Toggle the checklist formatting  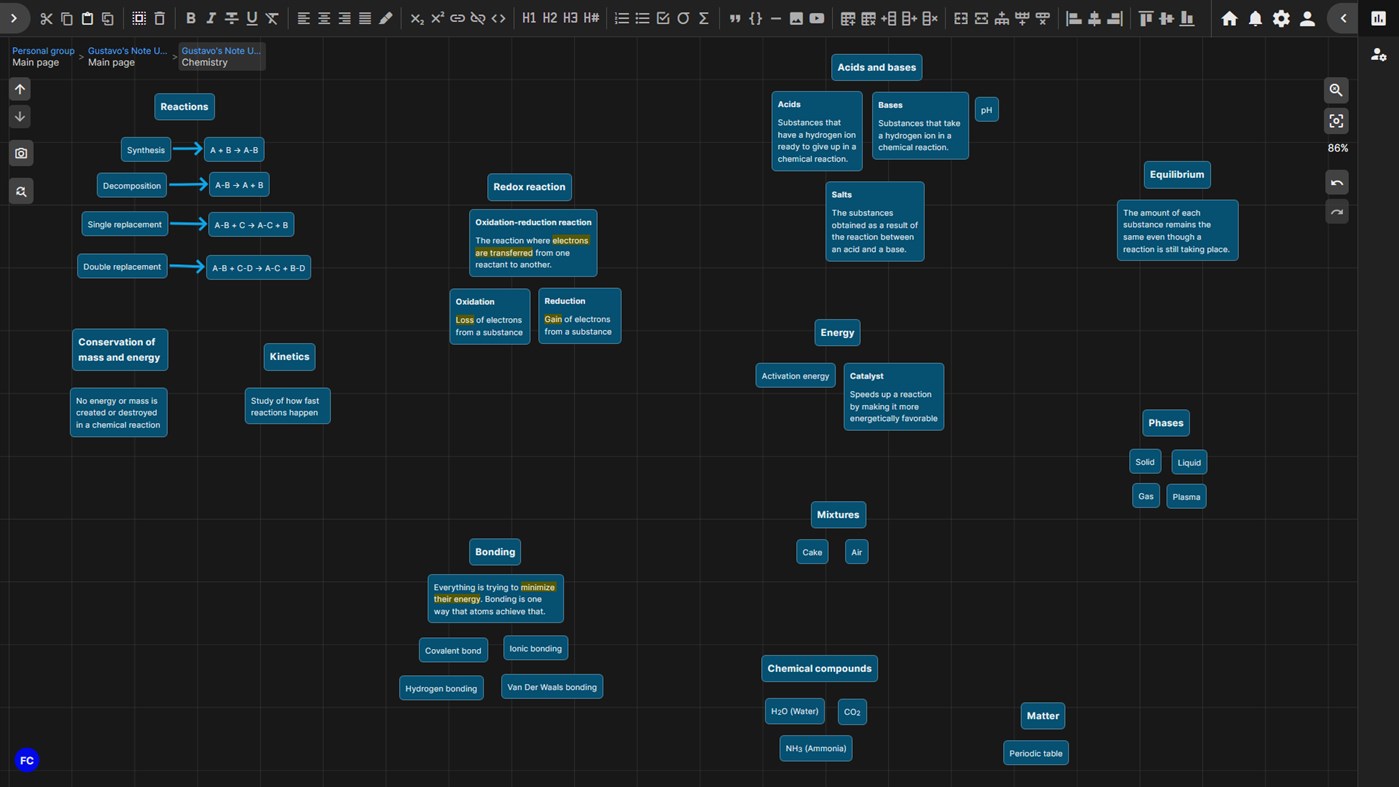663,18
